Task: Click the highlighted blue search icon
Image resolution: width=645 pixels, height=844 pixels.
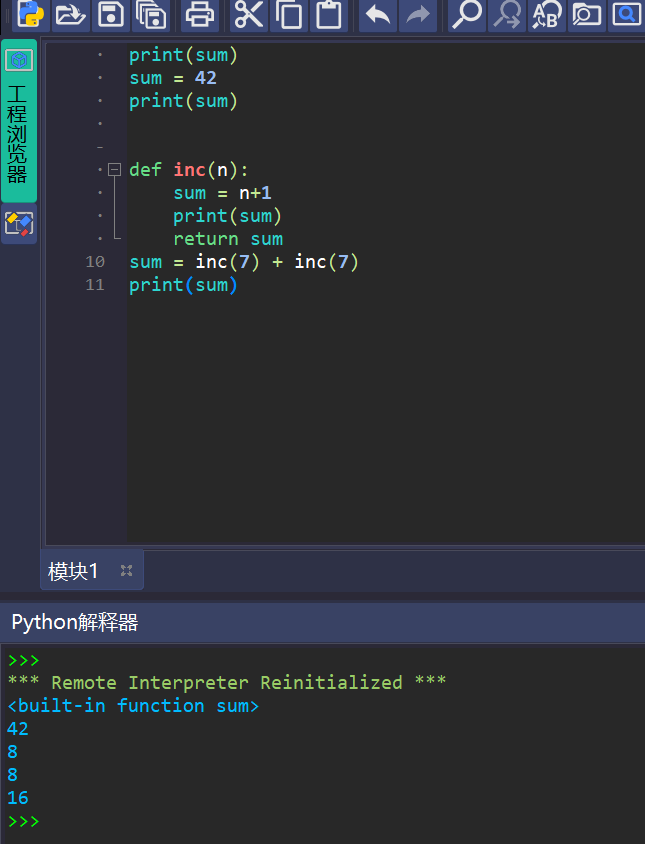Action: click(x=626, y=15)
